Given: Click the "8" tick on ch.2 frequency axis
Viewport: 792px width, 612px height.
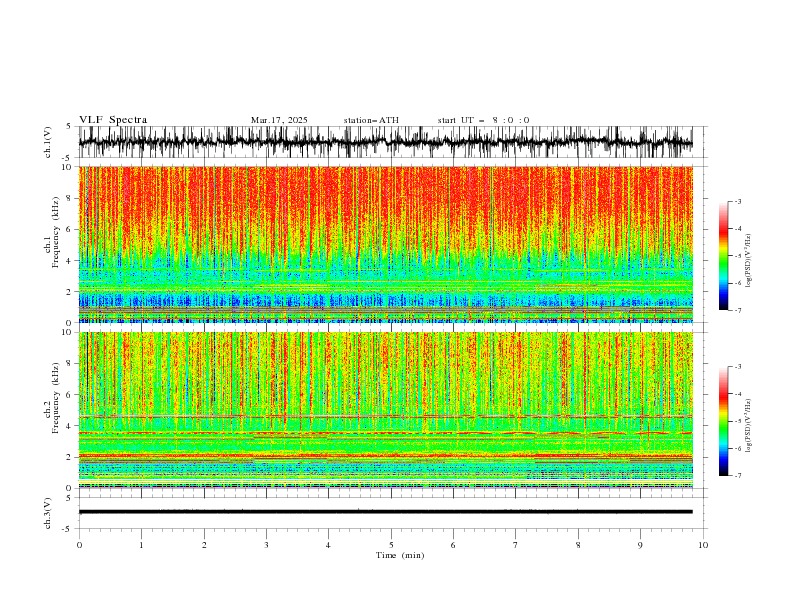Looking at the screenshot, I should [70, 364].
